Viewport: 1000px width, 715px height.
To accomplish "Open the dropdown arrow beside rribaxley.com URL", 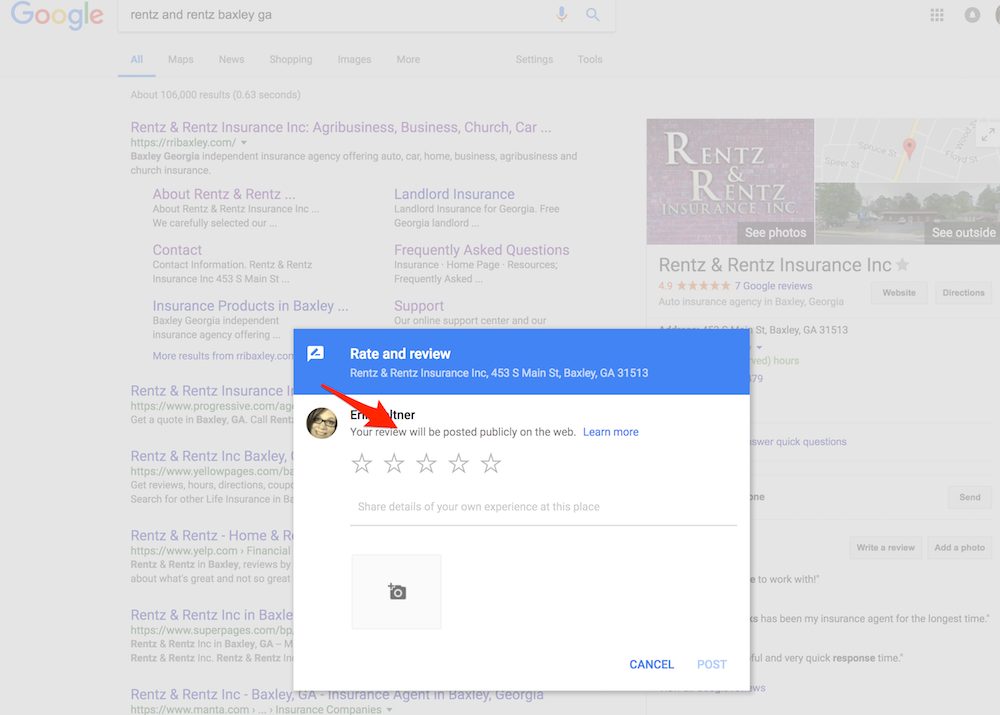I will [x=244, y=143].
